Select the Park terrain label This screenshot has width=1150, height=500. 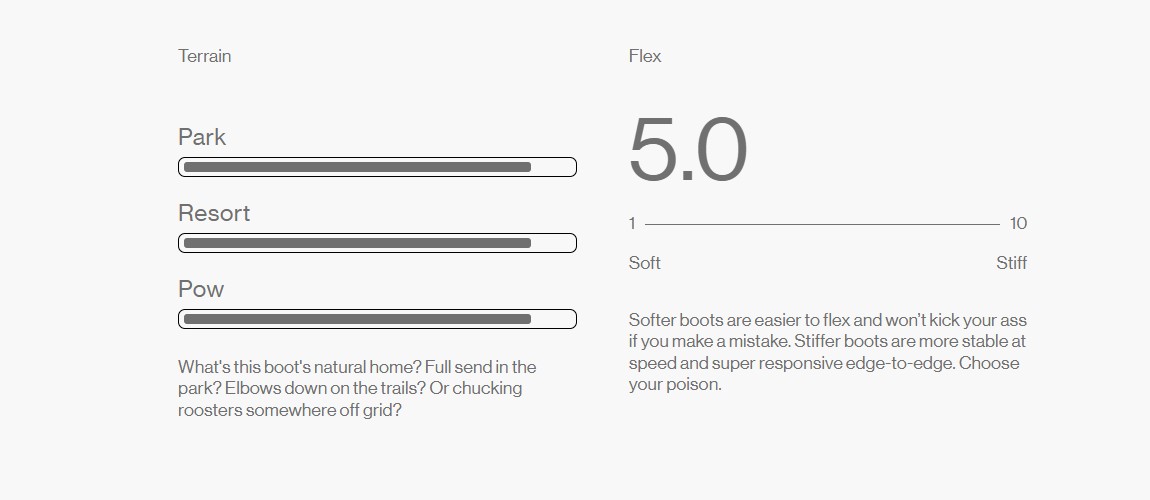(202, 137)
